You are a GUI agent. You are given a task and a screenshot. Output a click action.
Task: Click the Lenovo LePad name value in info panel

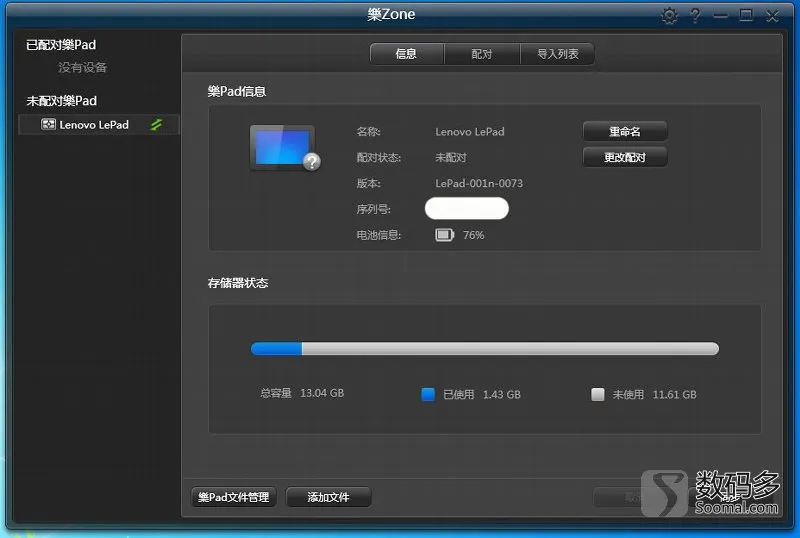point(470,132)
